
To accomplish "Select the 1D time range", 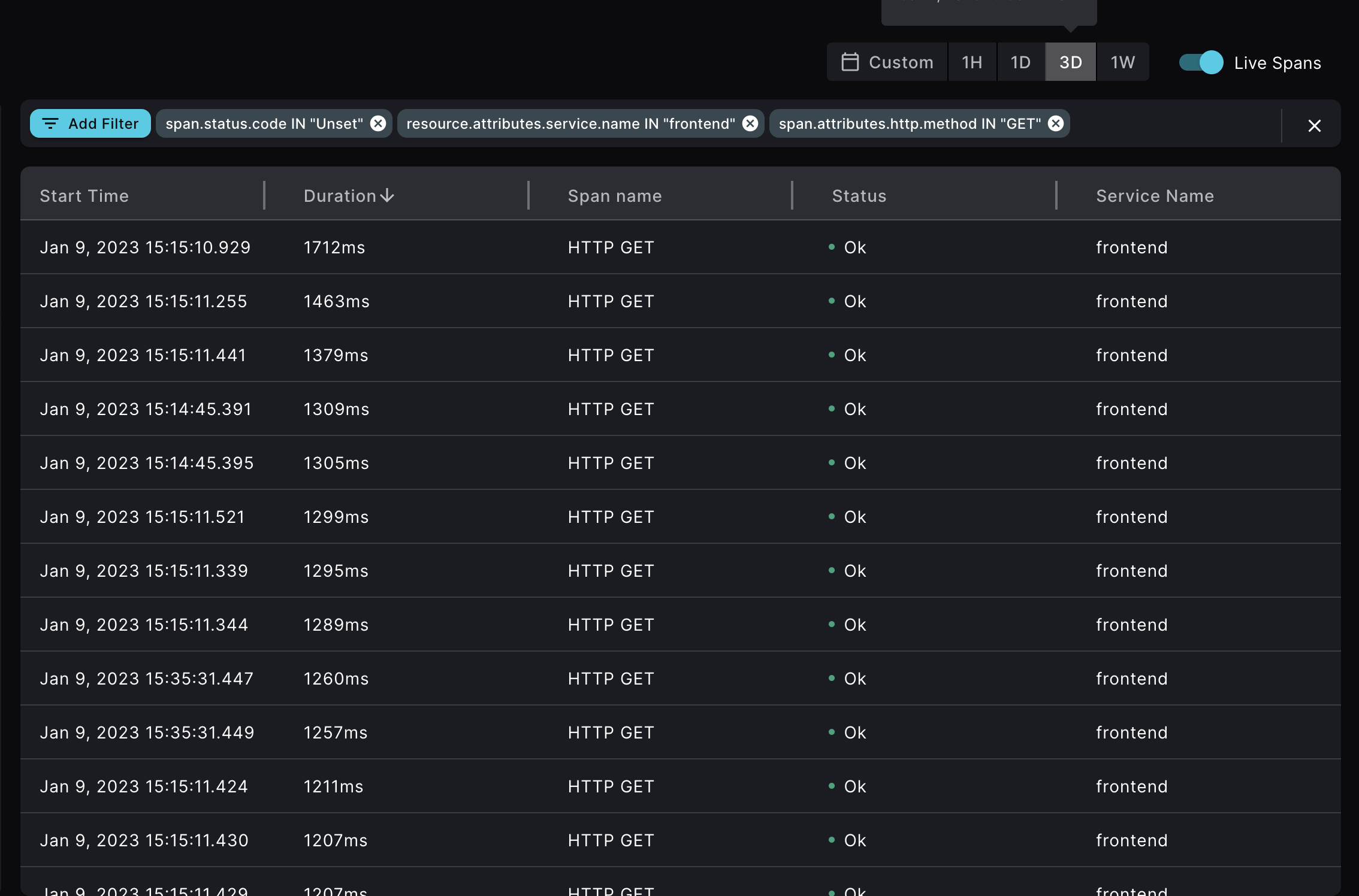I will click(1020, 62).
